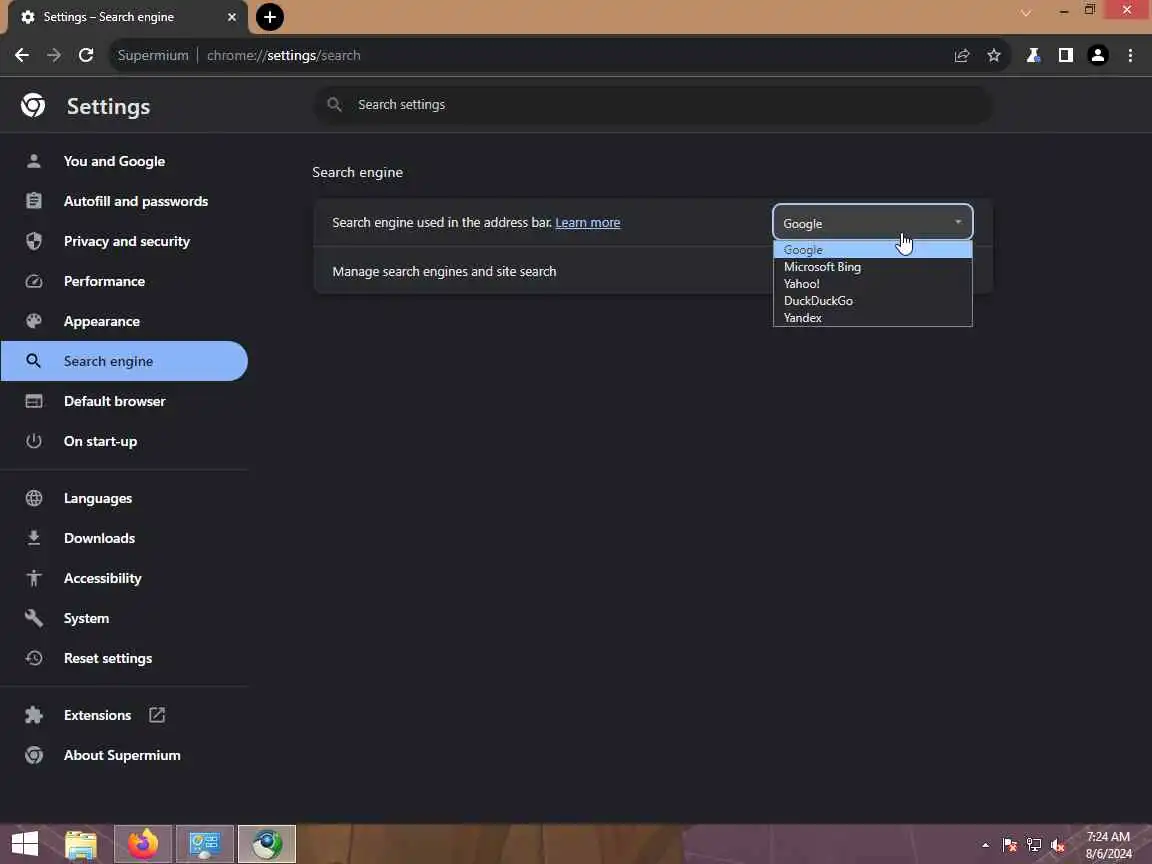Click the Learn more link
The image size is (1152, 864).
point(588,223)
